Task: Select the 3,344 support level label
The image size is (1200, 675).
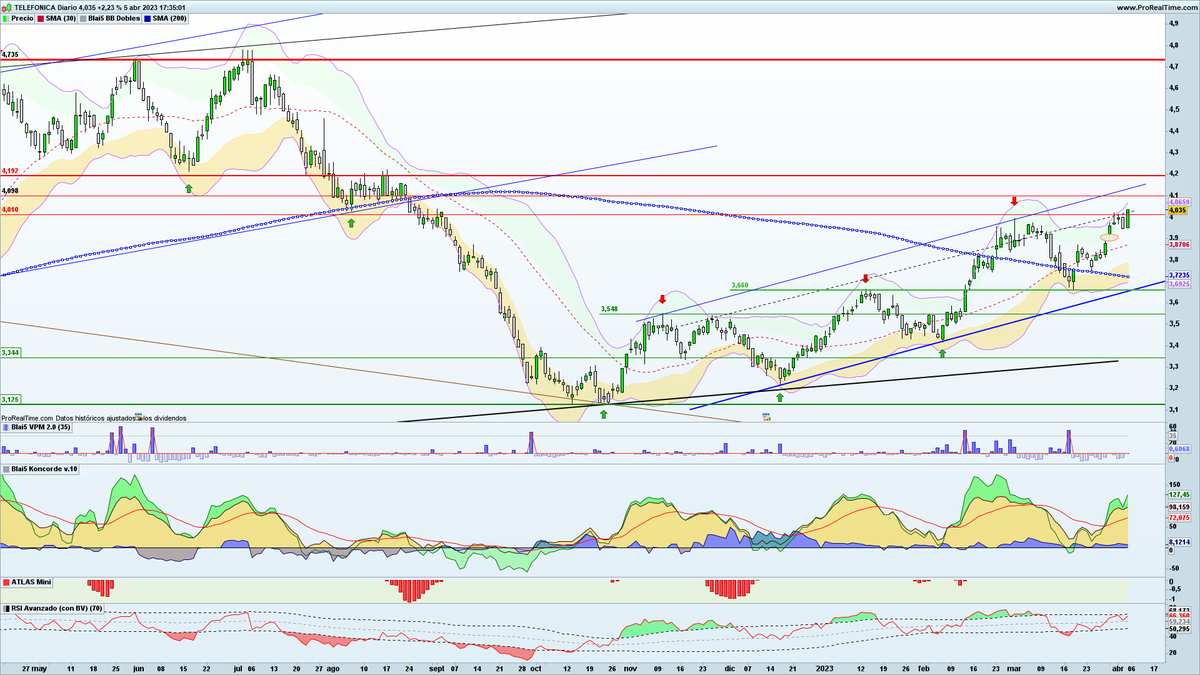Action: coord(10,353)
